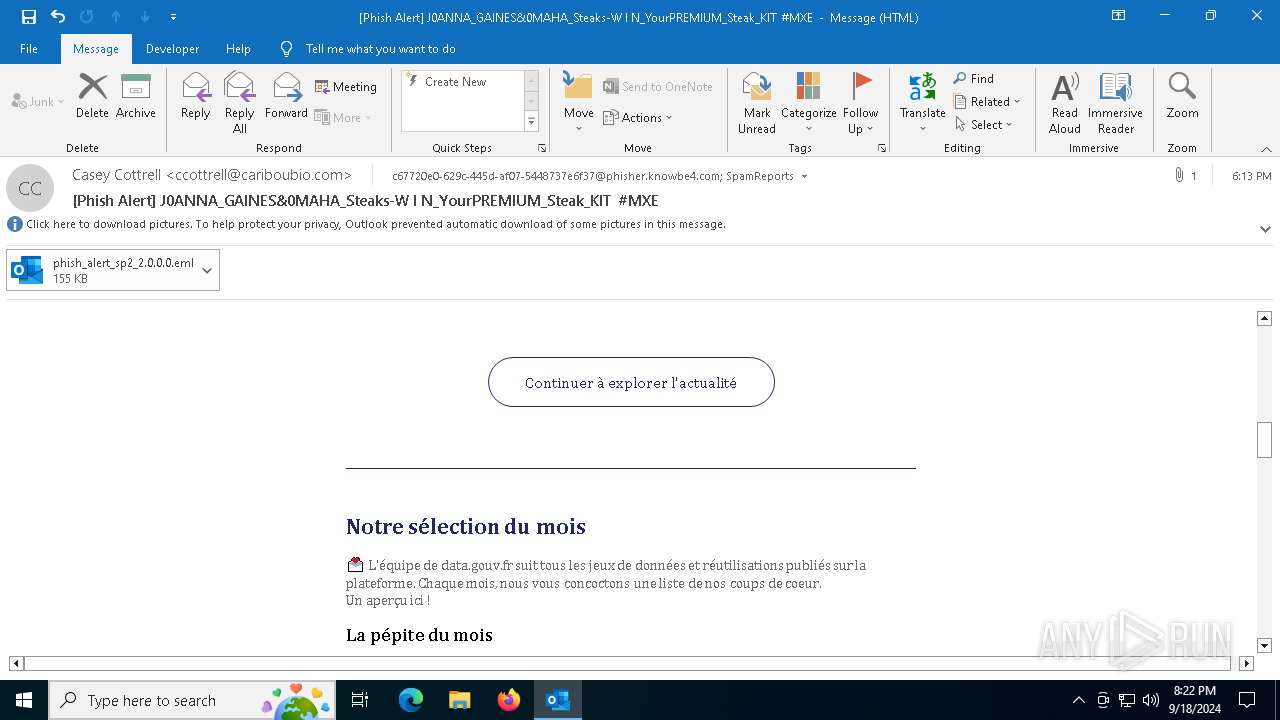
Task: Choose Reply All in the ribbon
Action: 240,103
